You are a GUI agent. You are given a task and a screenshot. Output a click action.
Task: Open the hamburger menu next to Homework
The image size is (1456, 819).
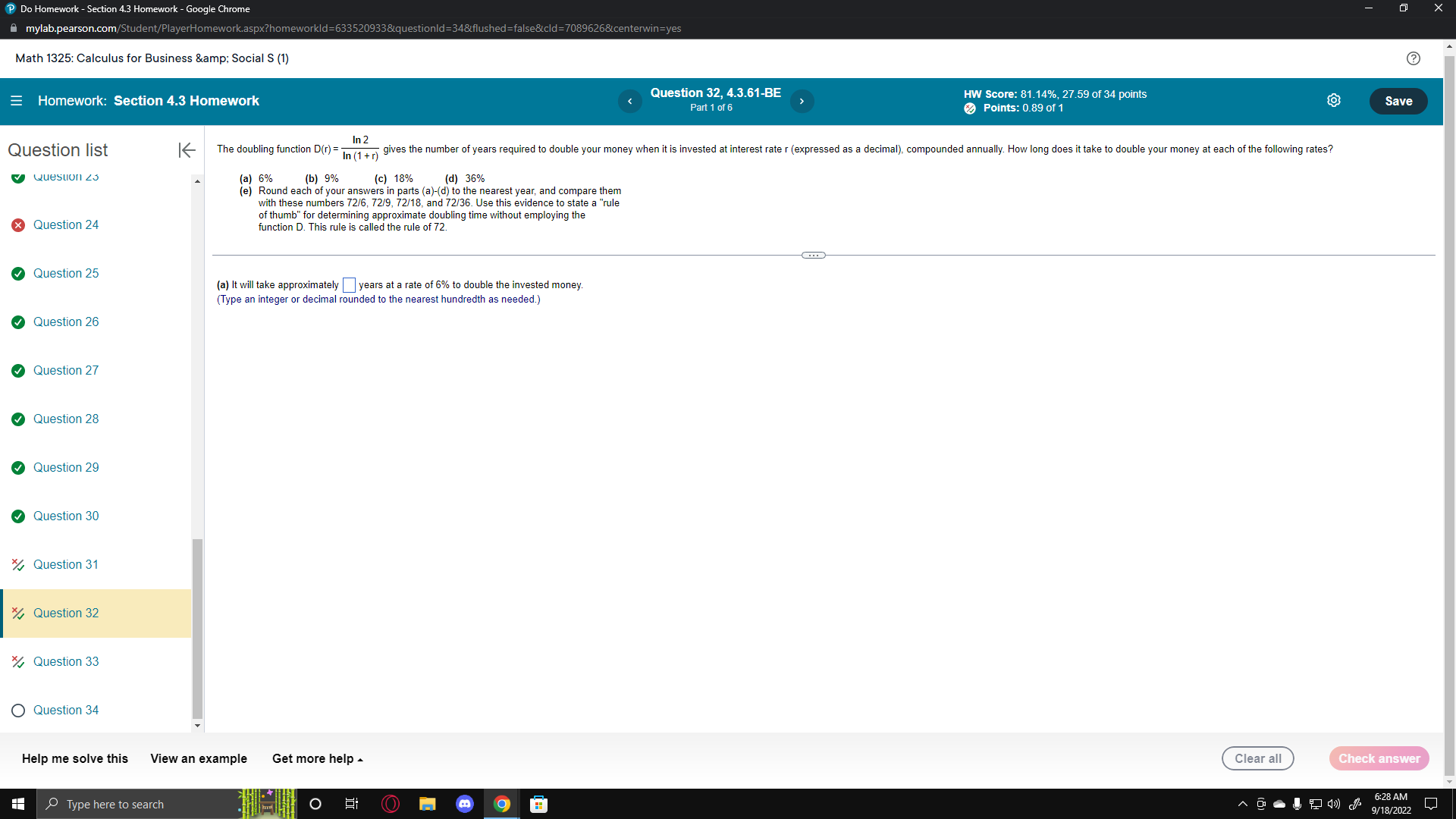[16, 101]
